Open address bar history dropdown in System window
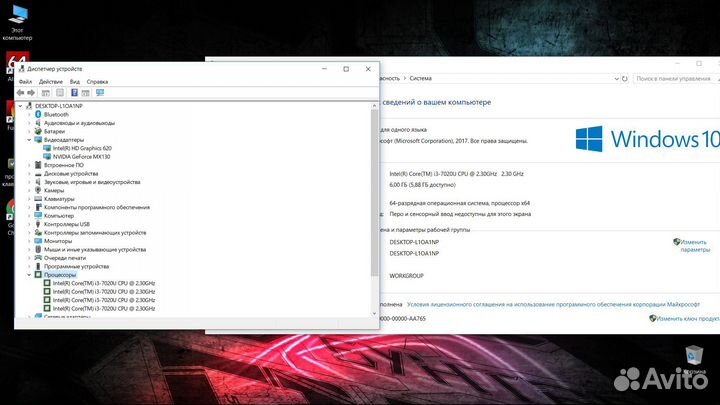The width and height of the screenshot is (720, 405). pos(616,79)
